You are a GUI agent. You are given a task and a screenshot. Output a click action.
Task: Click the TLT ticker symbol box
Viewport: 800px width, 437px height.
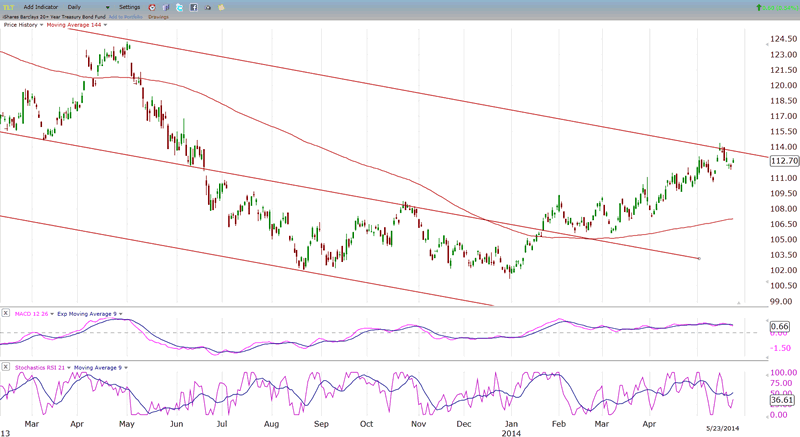9,7
